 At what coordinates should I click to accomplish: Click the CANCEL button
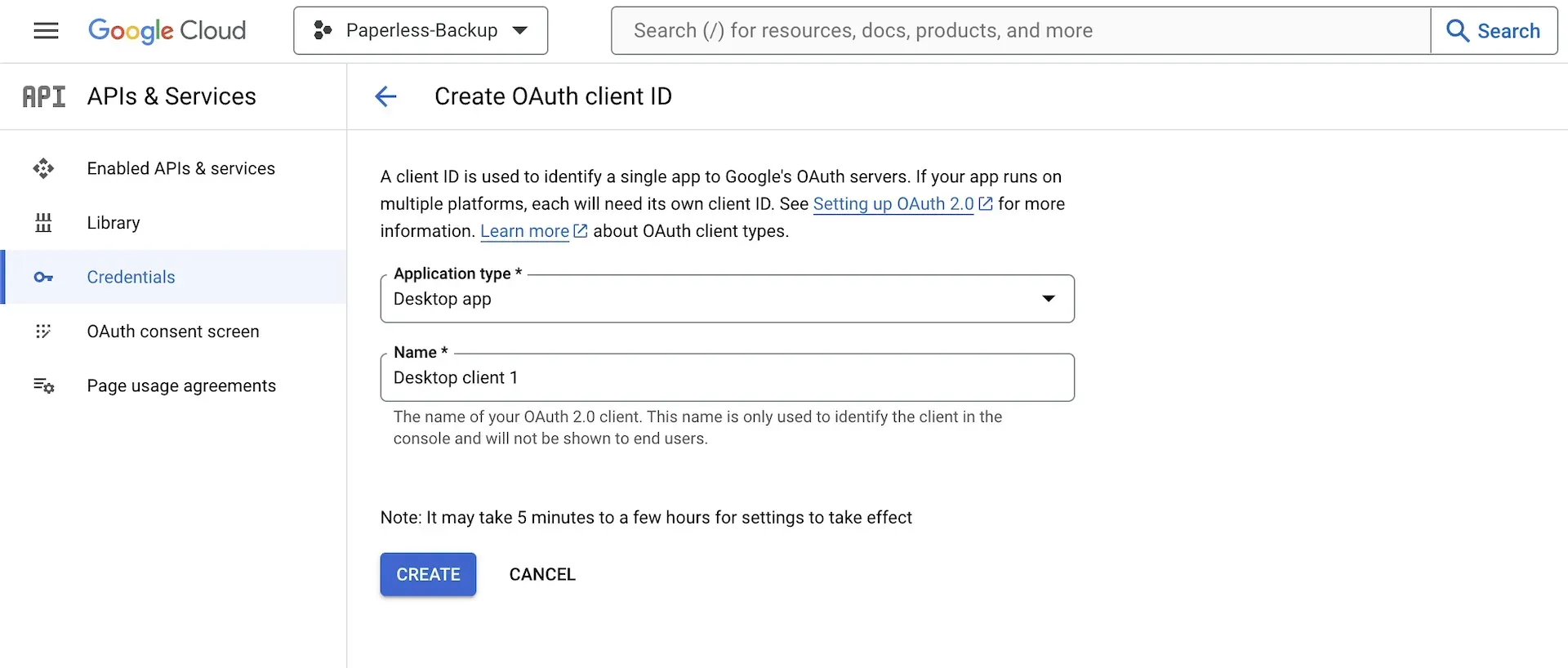[x=542, y=574]
